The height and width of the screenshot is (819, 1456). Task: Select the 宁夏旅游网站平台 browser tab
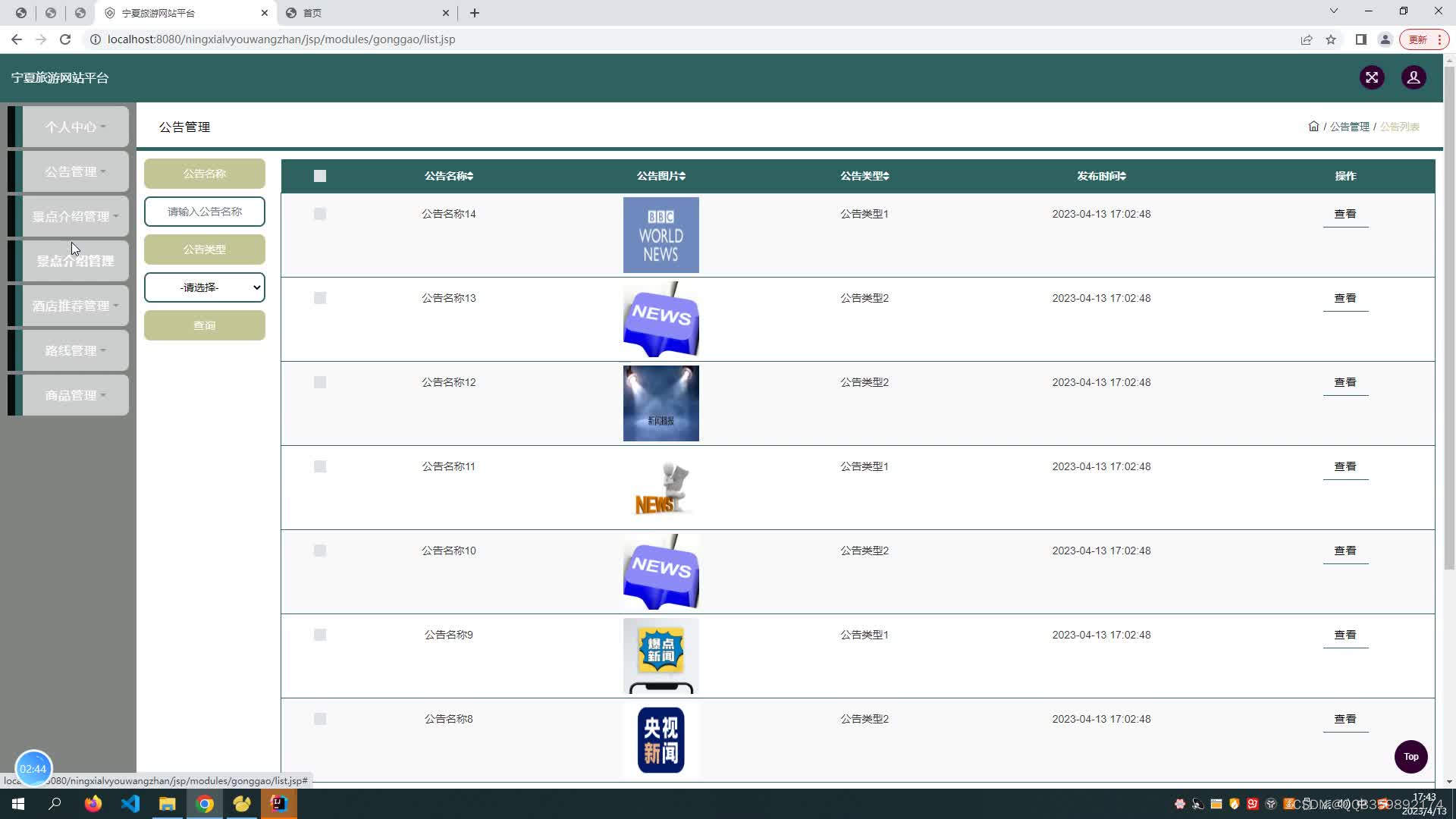pos(186,13)
